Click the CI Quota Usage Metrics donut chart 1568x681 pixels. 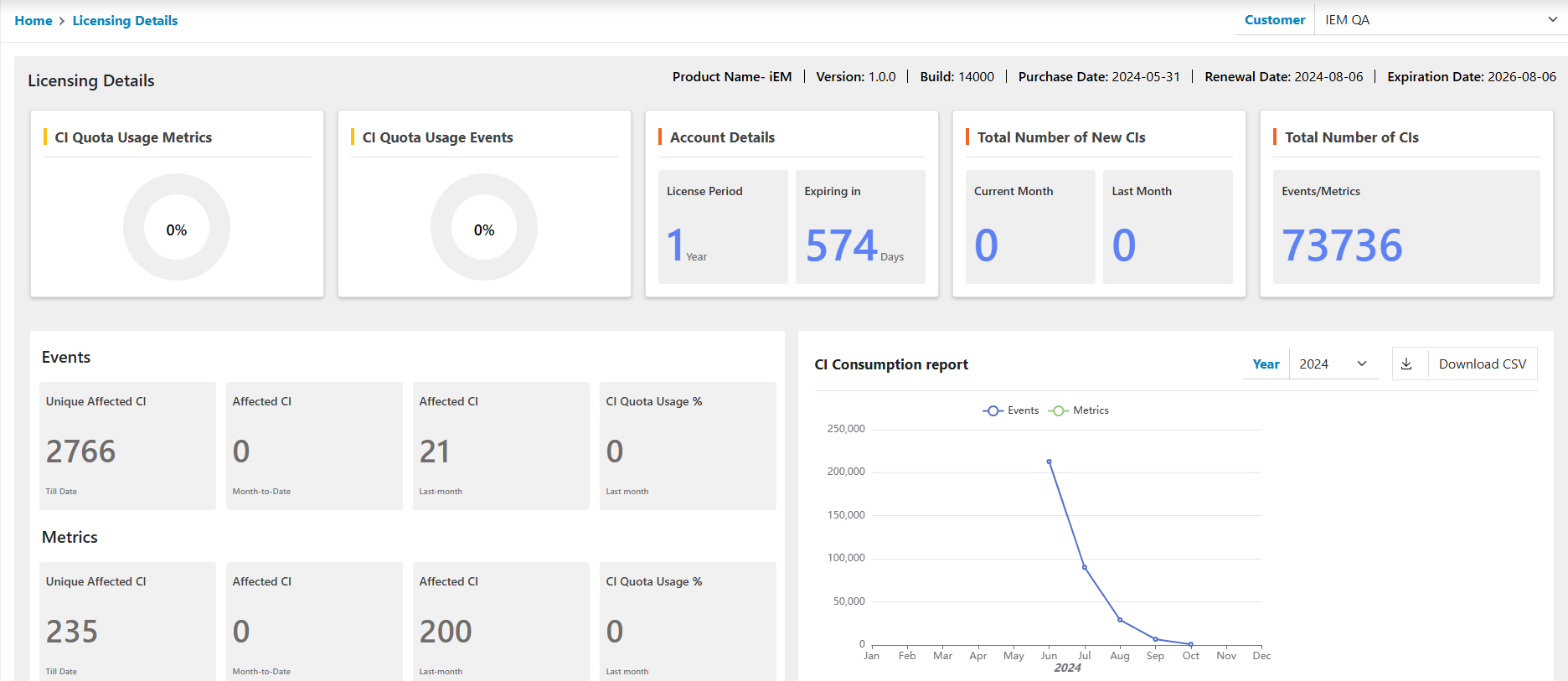click(x=177, y=227)
